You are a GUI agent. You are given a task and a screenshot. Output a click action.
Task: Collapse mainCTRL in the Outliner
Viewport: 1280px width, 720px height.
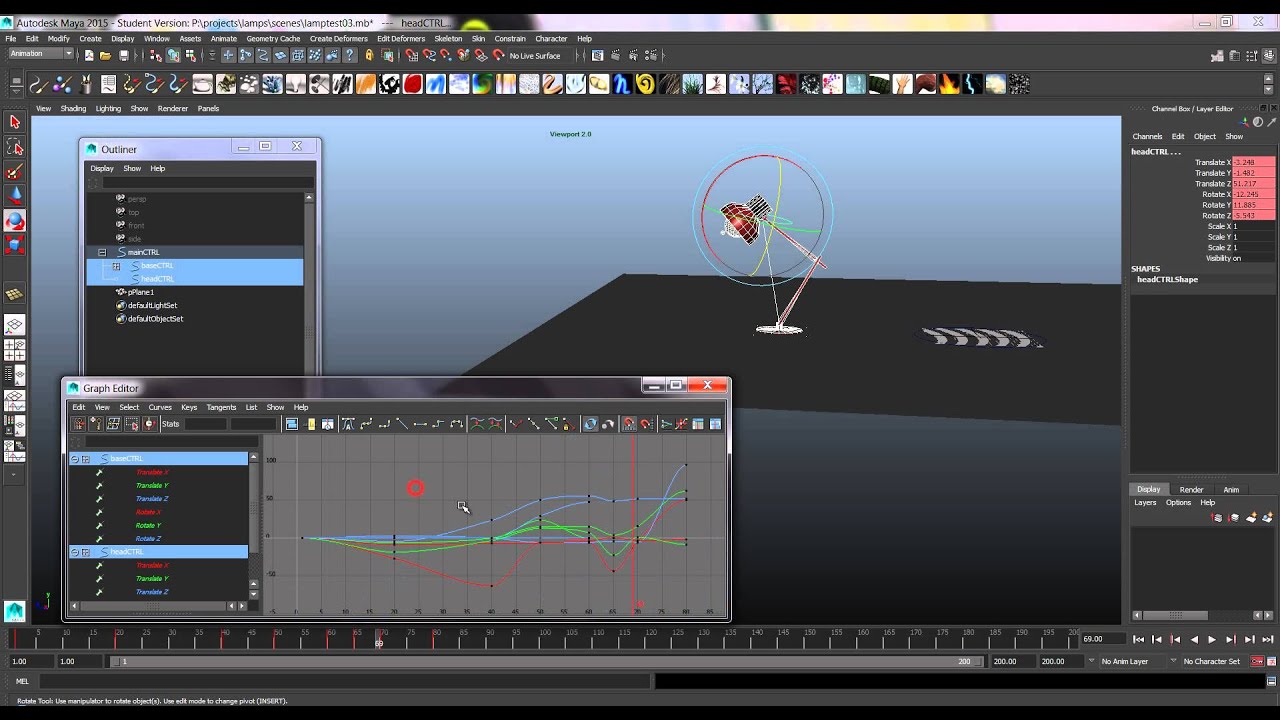[x=102, y=252]
